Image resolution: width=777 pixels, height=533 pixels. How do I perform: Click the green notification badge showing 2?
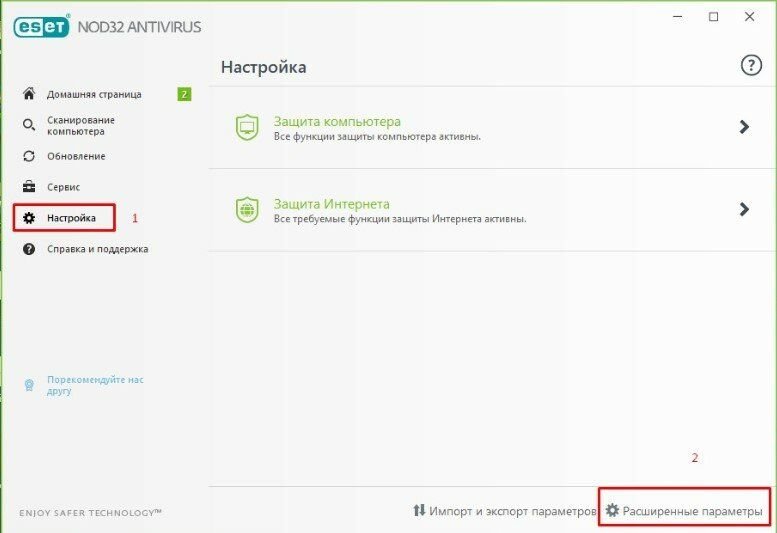[184, 94]
